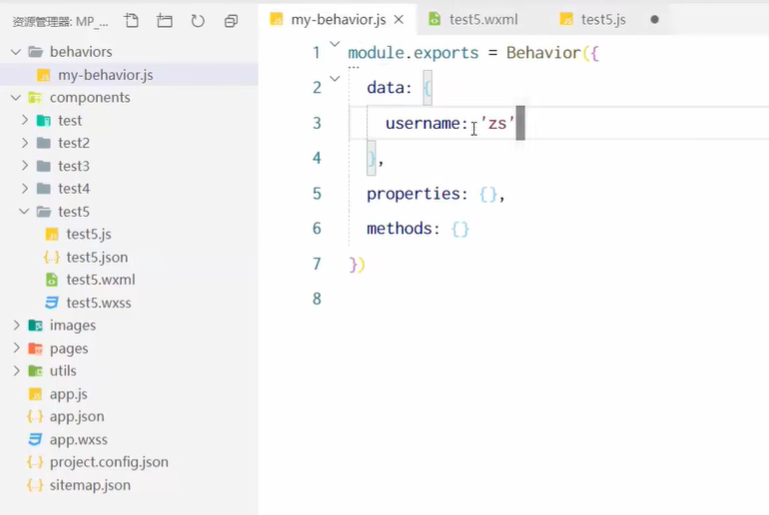Close the my-behavior.js tab
This screenshot has width=769, height=515.
coord(399,20)
